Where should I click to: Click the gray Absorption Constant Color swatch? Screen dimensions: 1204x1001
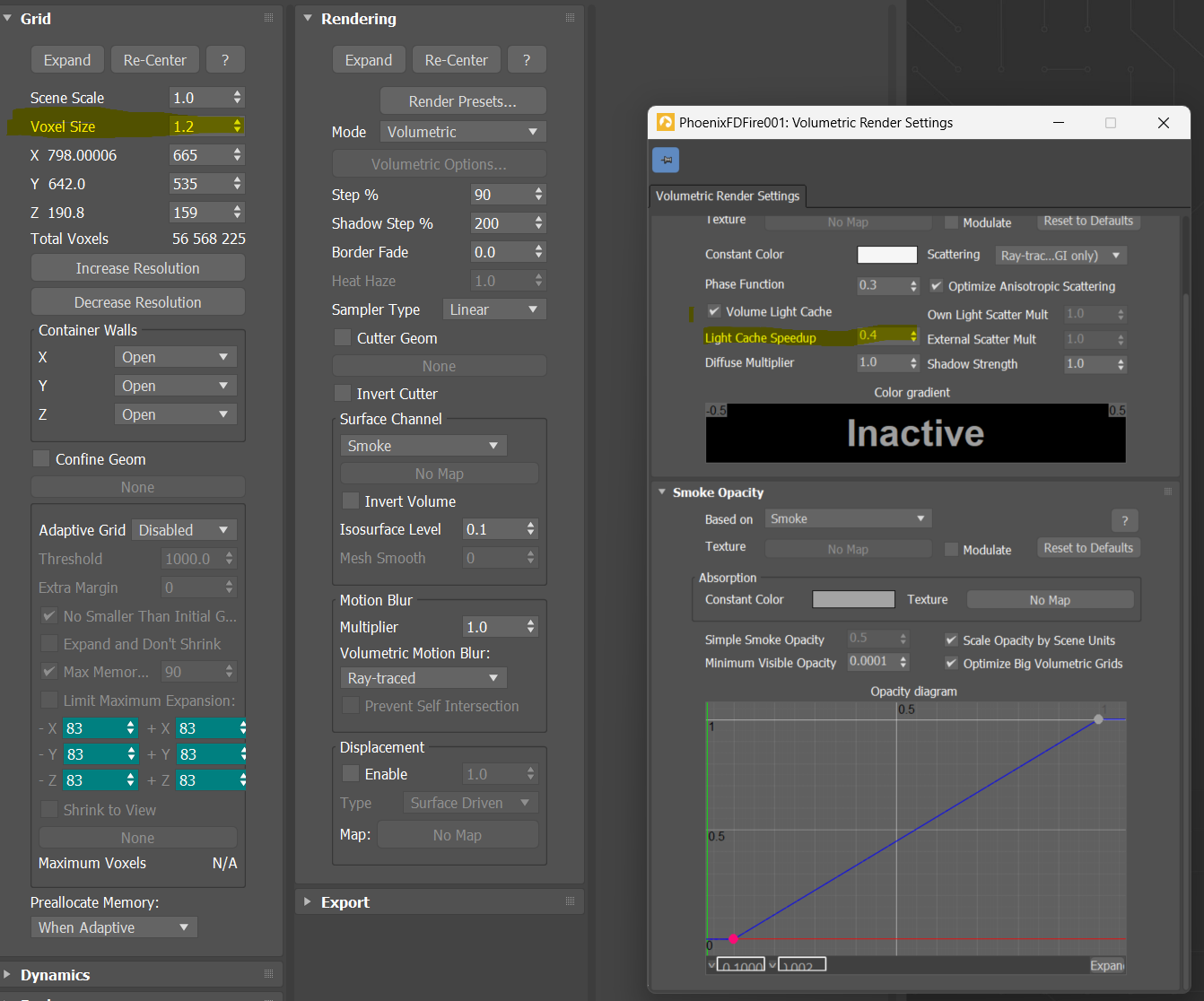click(853, 599)
